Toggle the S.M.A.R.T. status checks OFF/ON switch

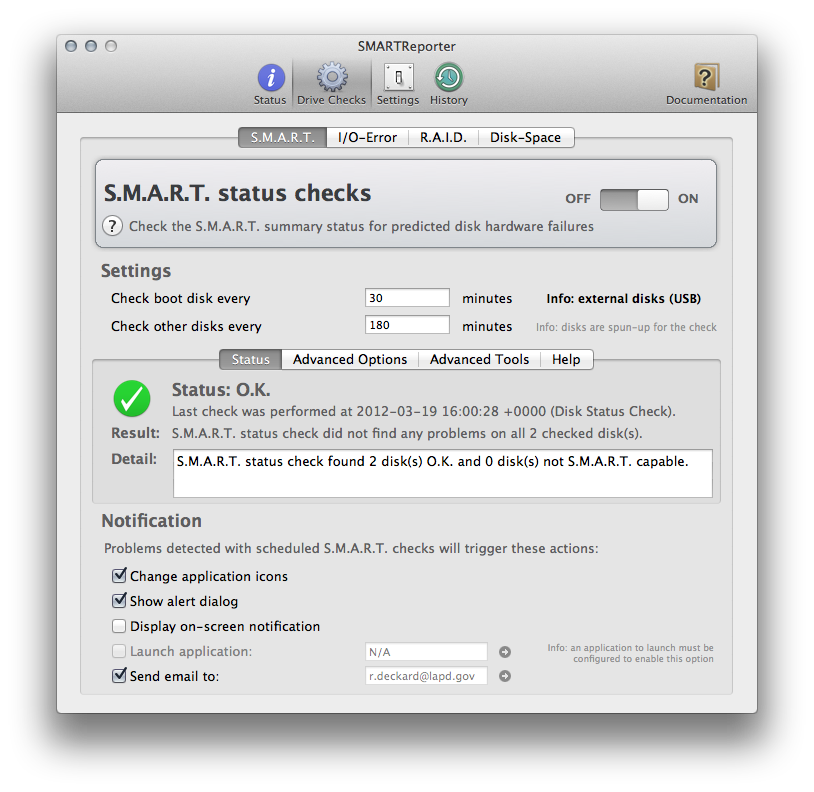634,199
